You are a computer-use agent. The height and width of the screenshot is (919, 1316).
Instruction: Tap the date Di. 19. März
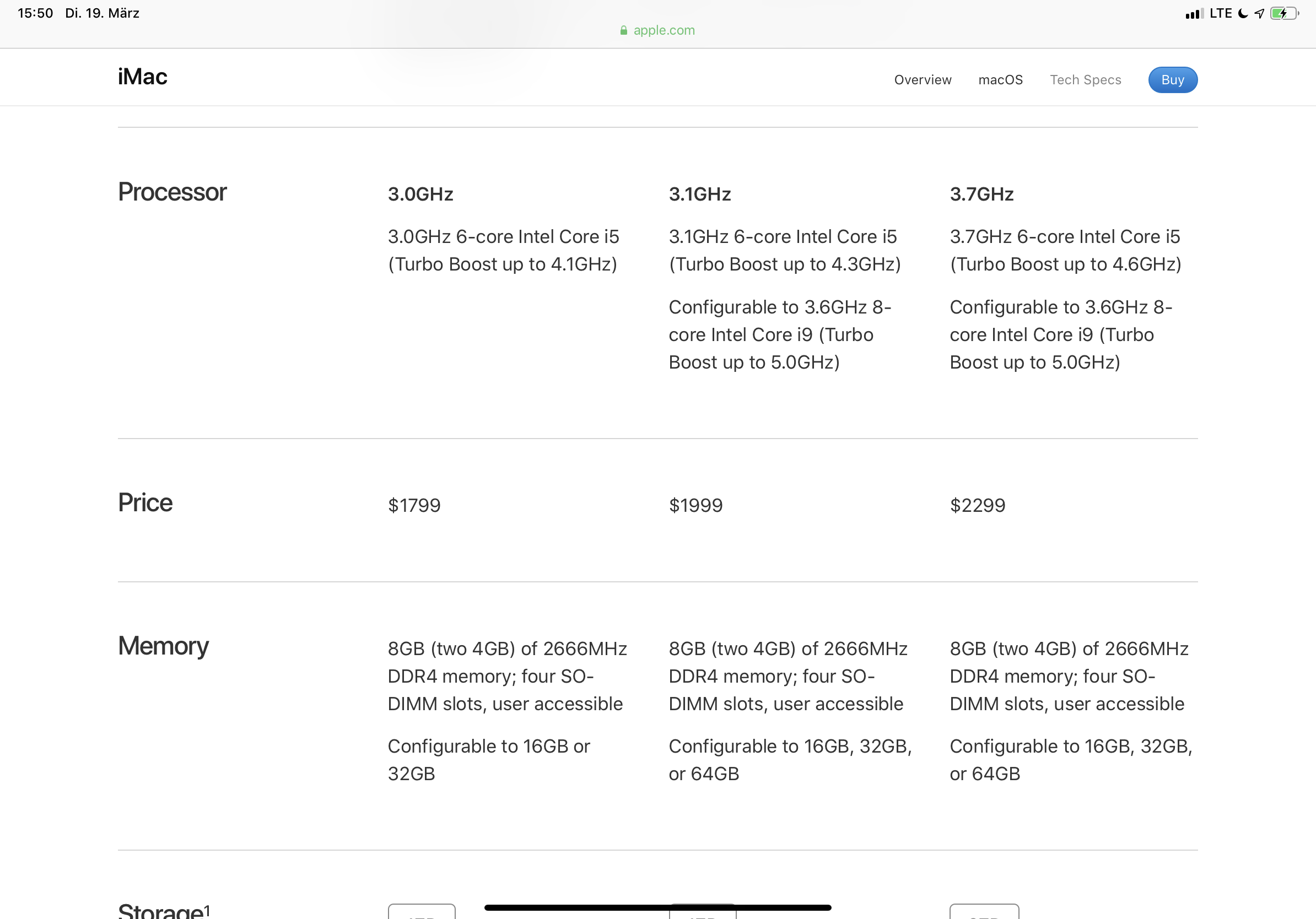(x=102, y=13)
